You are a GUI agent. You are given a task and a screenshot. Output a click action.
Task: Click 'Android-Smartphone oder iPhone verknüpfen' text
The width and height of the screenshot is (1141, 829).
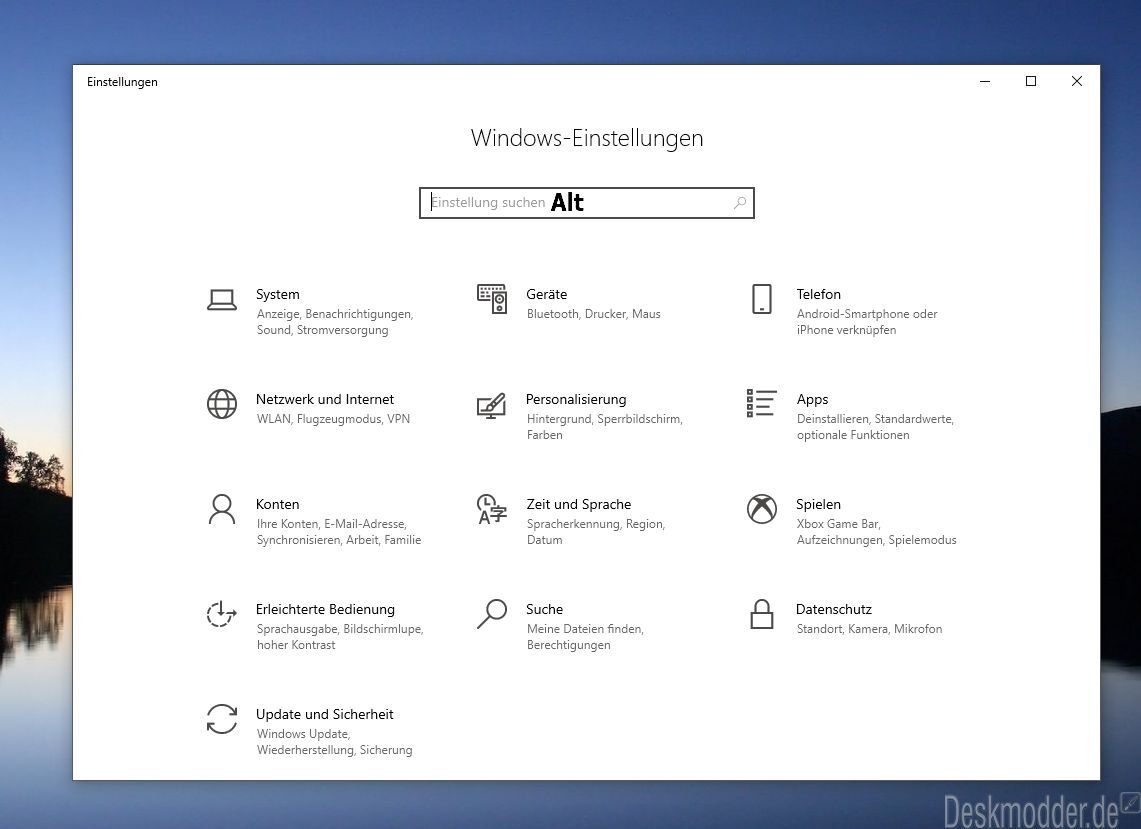pos(867,322)
